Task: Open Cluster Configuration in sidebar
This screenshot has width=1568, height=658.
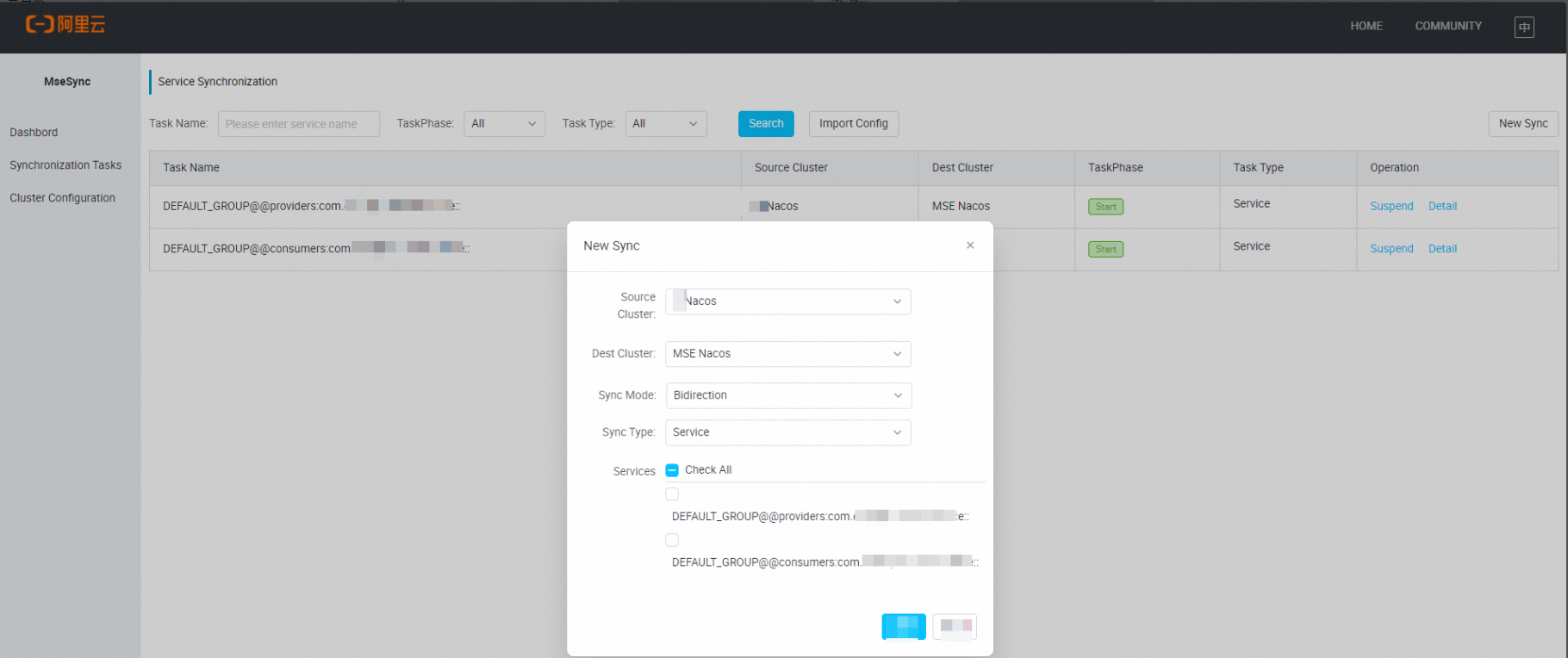Action: 62,197
